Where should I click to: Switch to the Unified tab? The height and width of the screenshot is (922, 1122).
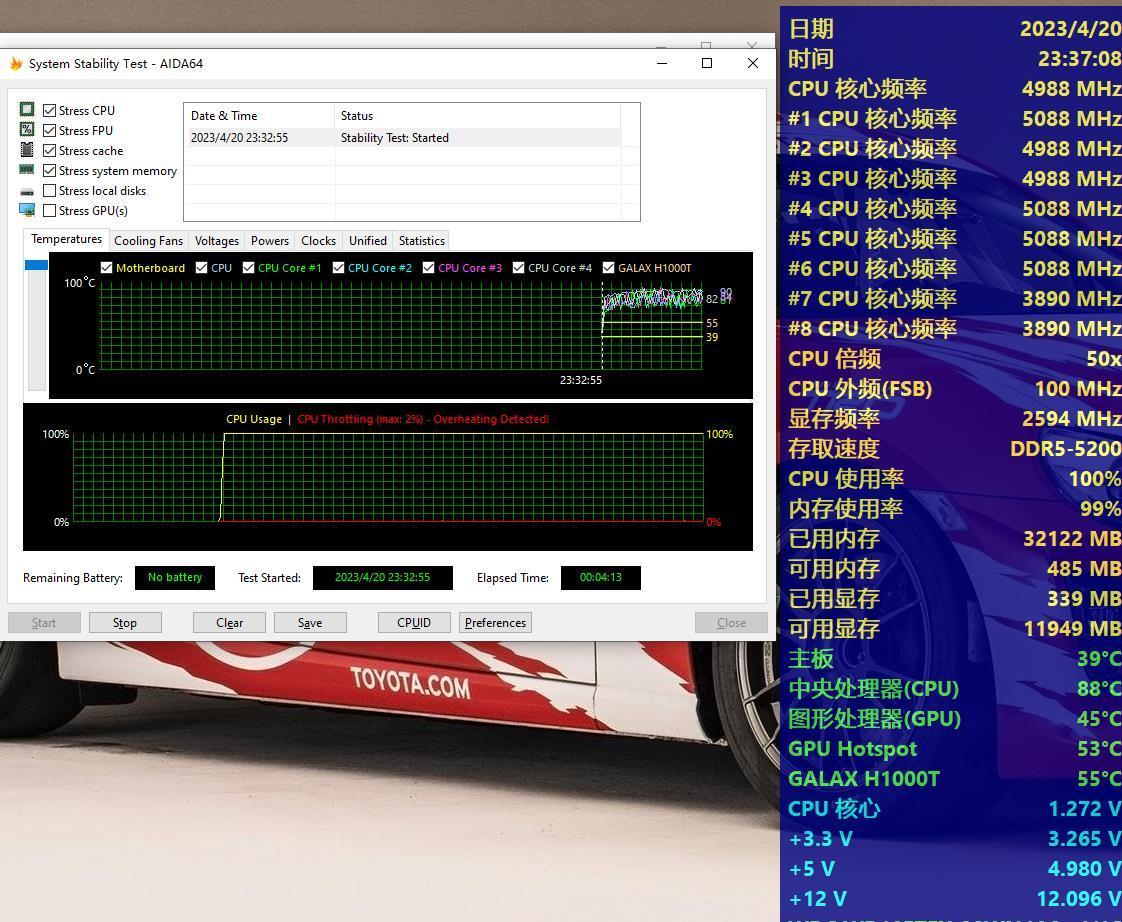click(x=368, y=241)
